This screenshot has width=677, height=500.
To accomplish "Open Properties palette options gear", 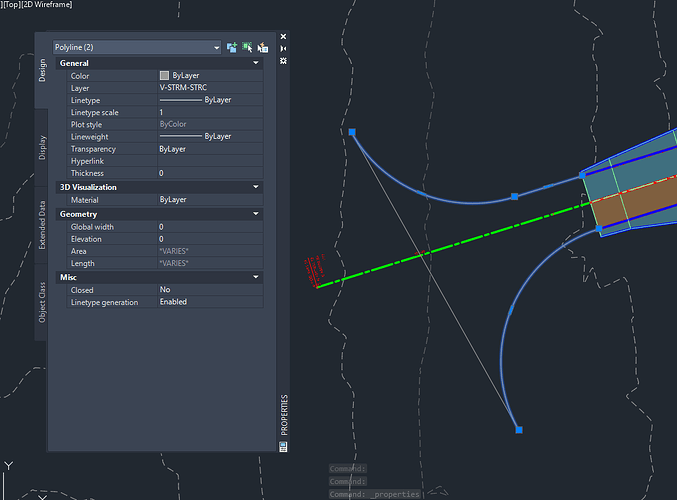I will 283,61.
